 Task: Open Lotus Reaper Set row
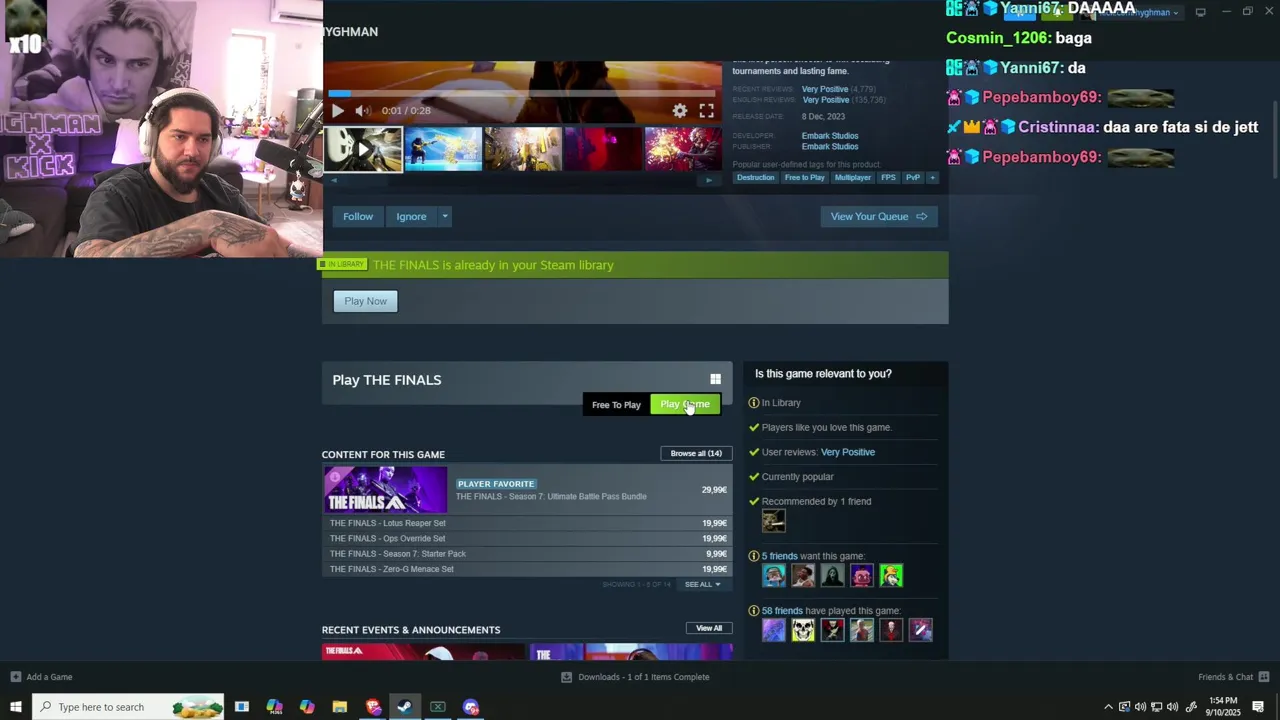527,523
